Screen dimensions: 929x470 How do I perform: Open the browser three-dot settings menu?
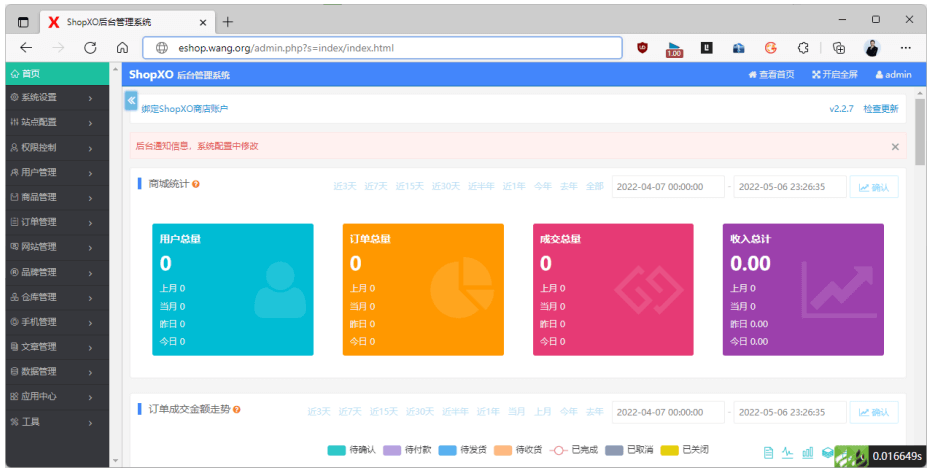905,48
